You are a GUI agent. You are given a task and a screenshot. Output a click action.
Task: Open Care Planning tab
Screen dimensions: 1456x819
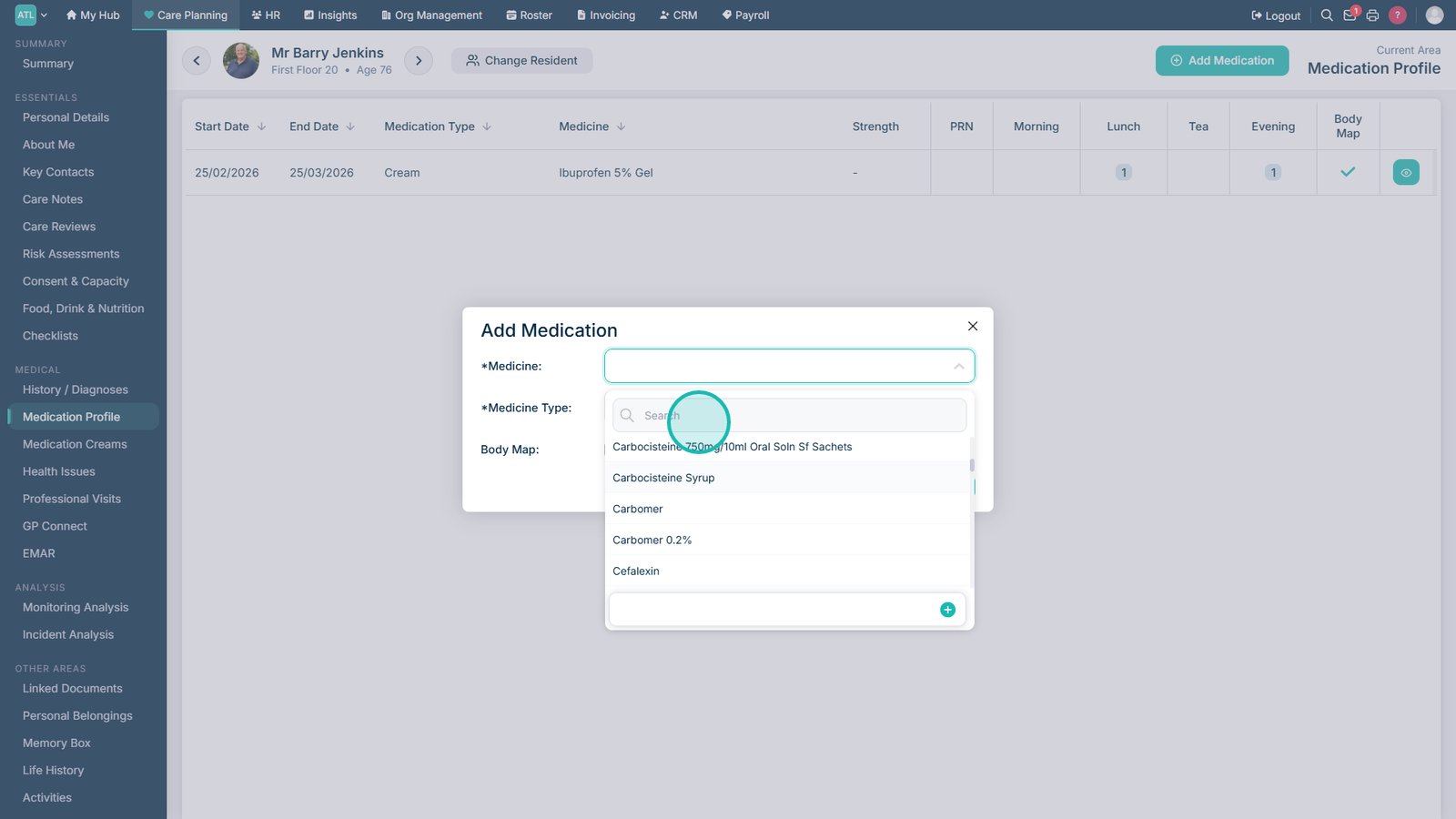(186, 15)
